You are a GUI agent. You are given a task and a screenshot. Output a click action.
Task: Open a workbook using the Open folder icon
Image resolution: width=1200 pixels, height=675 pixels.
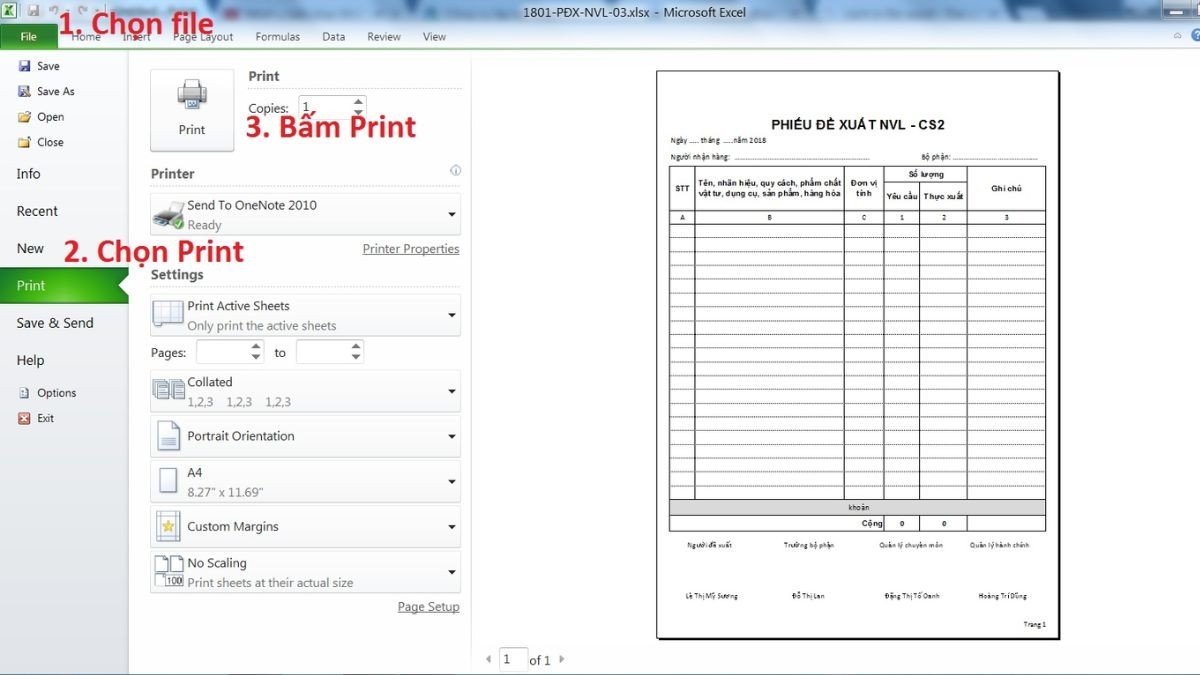pyautogui.click(x=24, y=117)
